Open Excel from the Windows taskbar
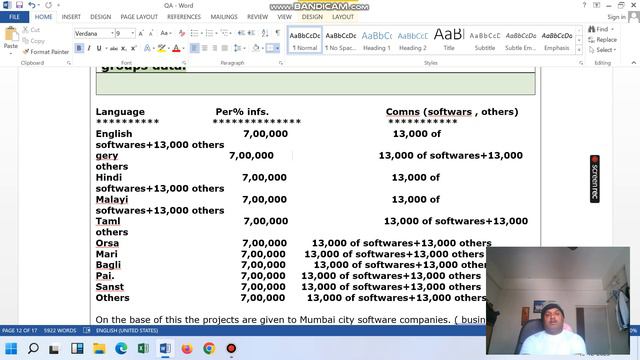The height and width of the screenshot is (360, 640). point(143,348)
